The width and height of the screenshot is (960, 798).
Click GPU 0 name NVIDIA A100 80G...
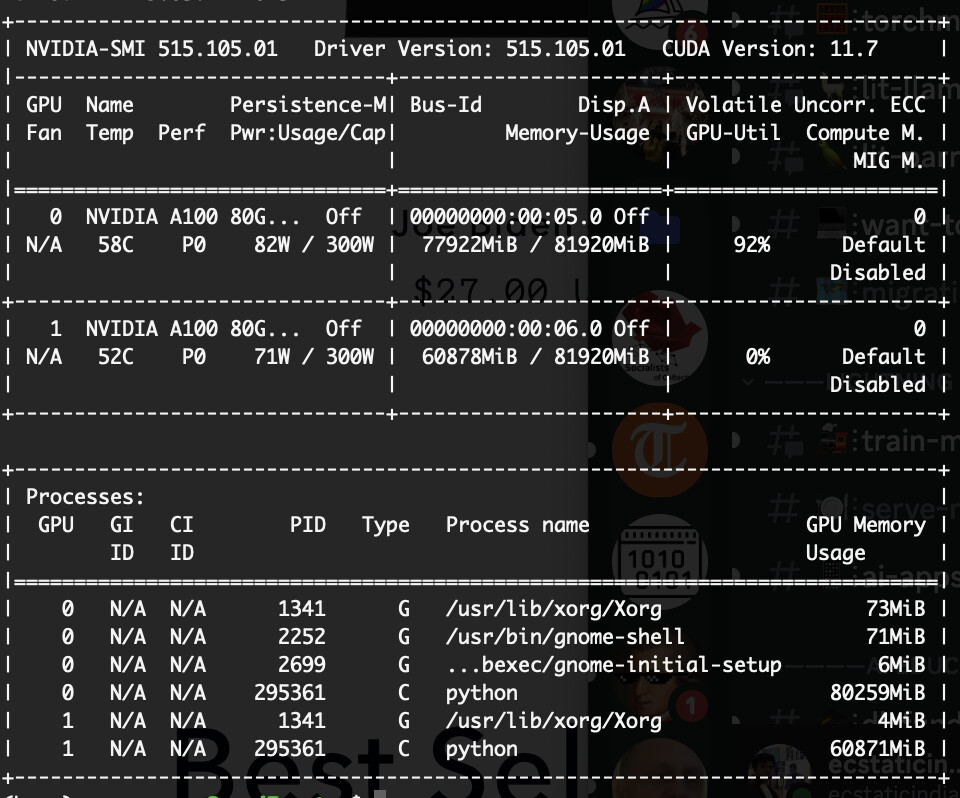coord(193,217)
